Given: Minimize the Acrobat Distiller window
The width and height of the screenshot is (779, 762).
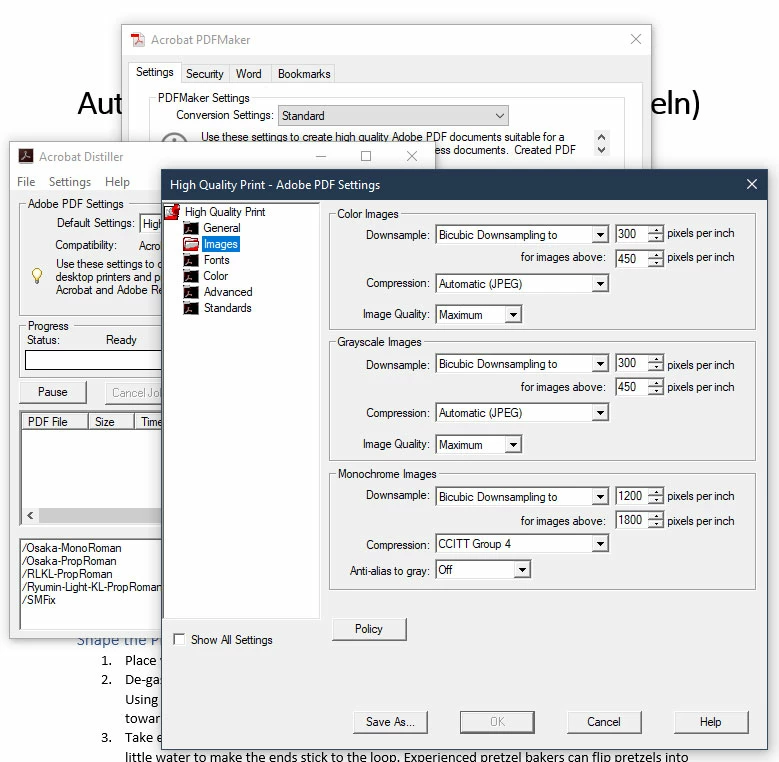Looking at the screenshot, I should click(x=321, y=156).
